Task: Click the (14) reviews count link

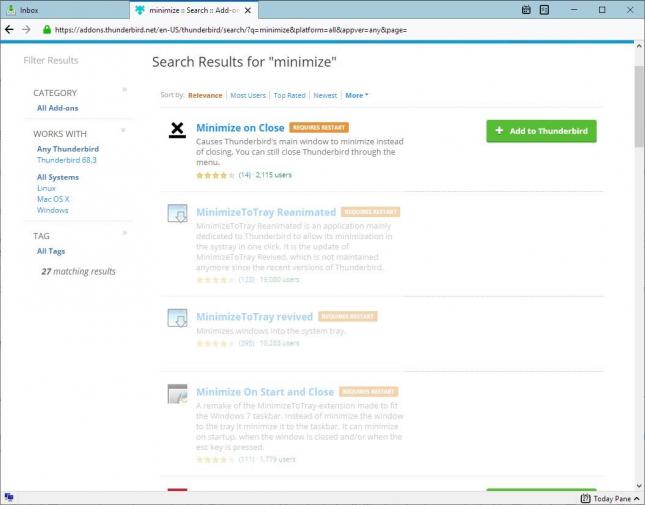Action: point(245,175)
